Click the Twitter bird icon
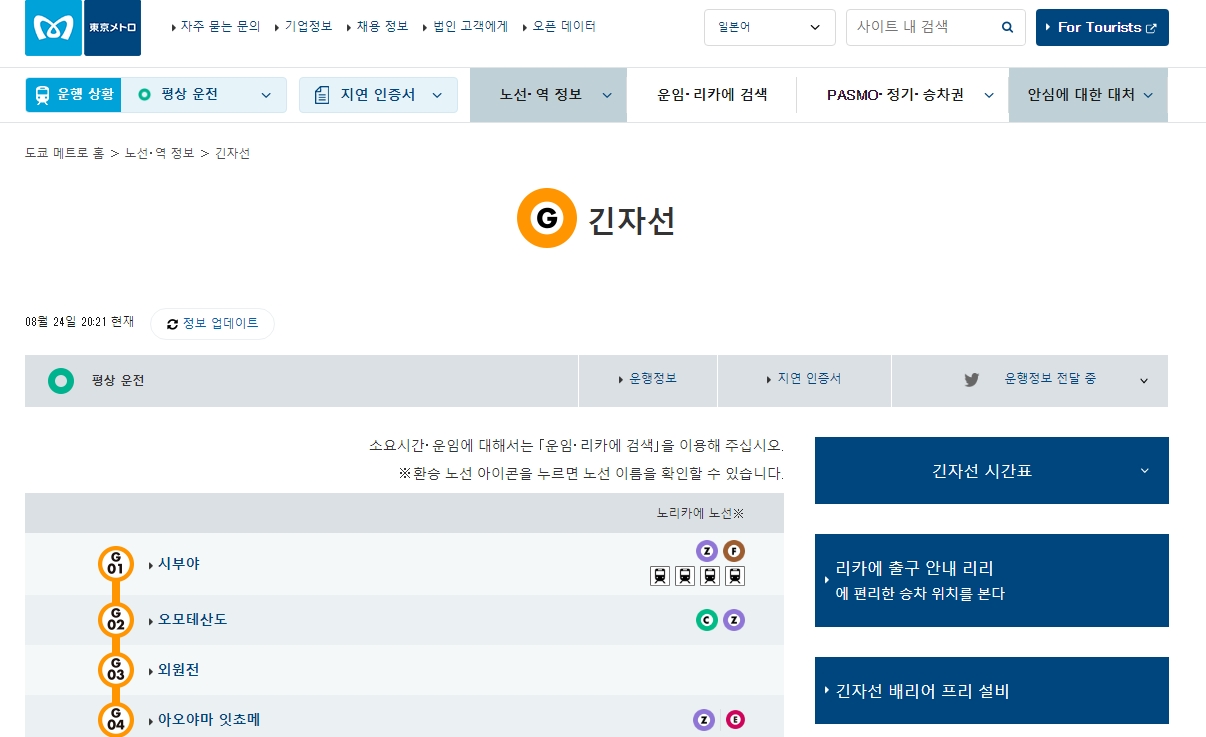Image resolution: width=1206 pixels, height=737 pixels. (x=971, y=380)
